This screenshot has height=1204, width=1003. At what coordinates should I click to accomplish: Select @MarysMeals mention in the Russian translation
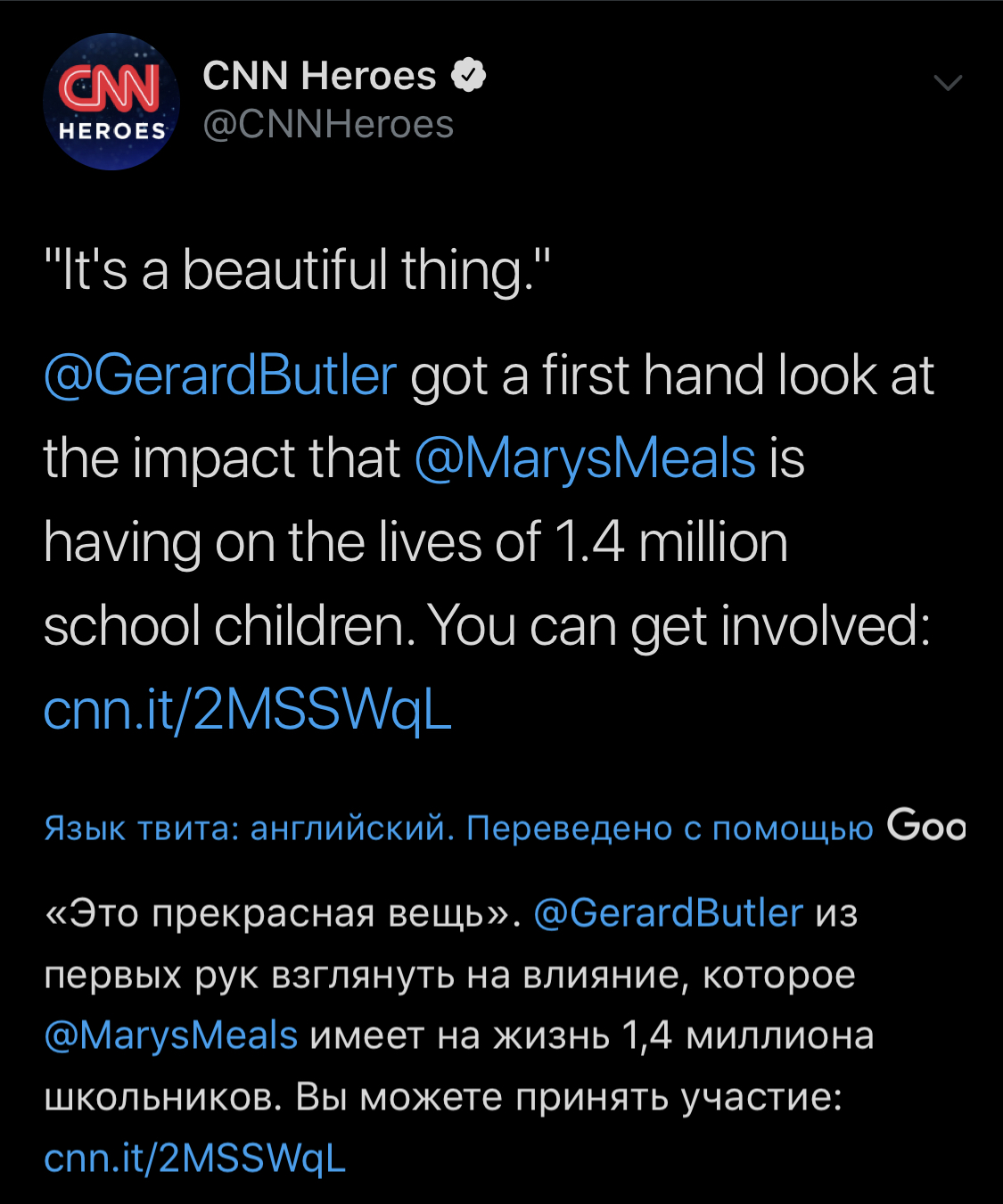(x=171, y=1035)
